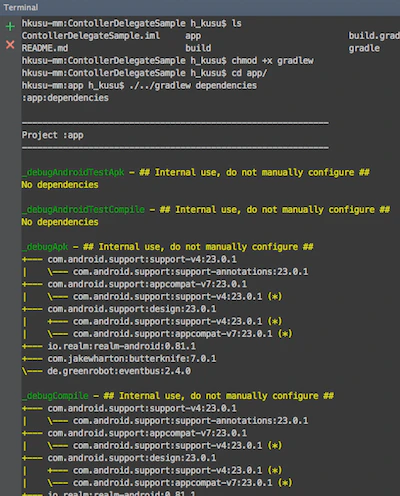Select com.android.support:design:23.0.1 under _debugApk

(x=132, y=309)
